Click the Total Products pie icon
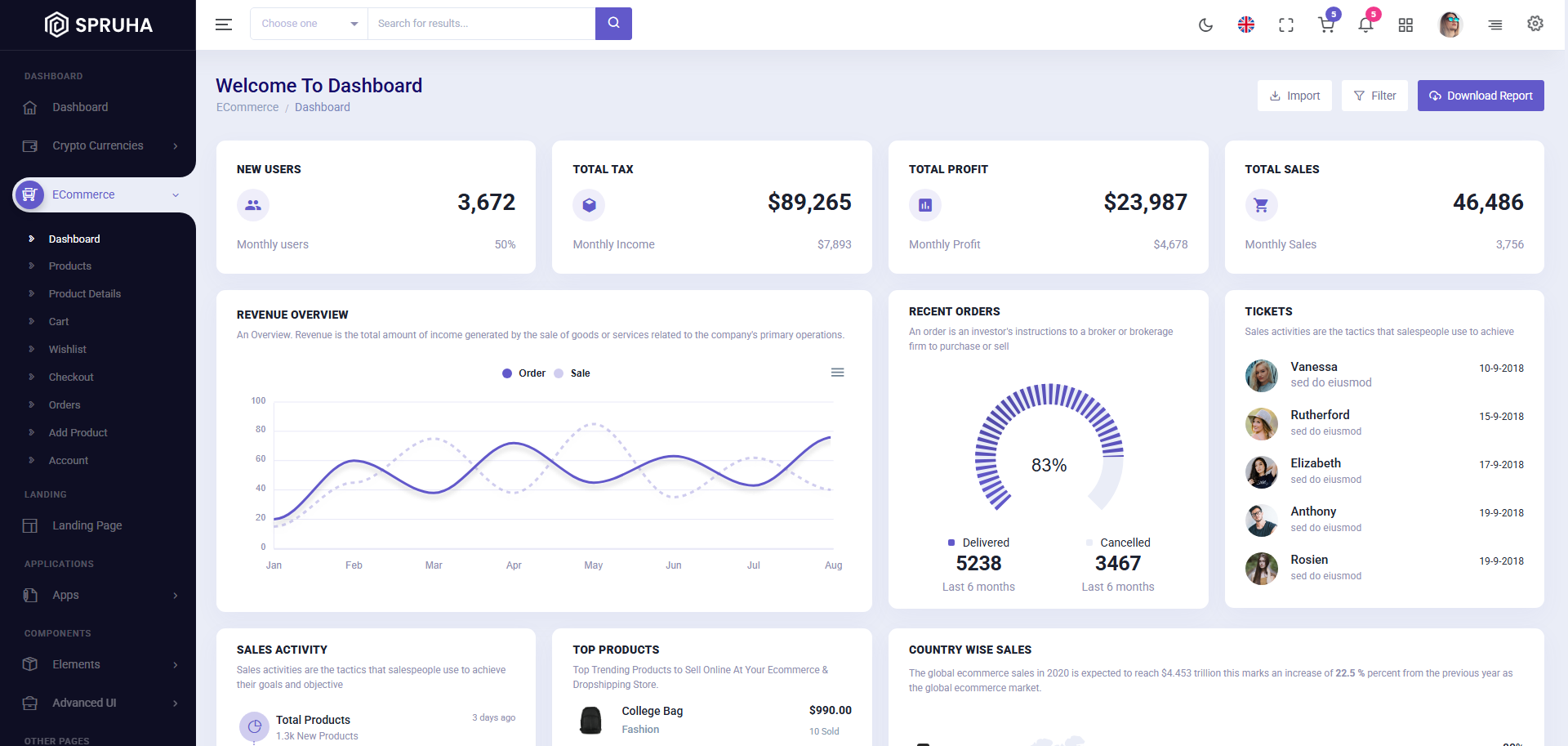The width and height of the screenshot is (1568, 746). (254, 726)
